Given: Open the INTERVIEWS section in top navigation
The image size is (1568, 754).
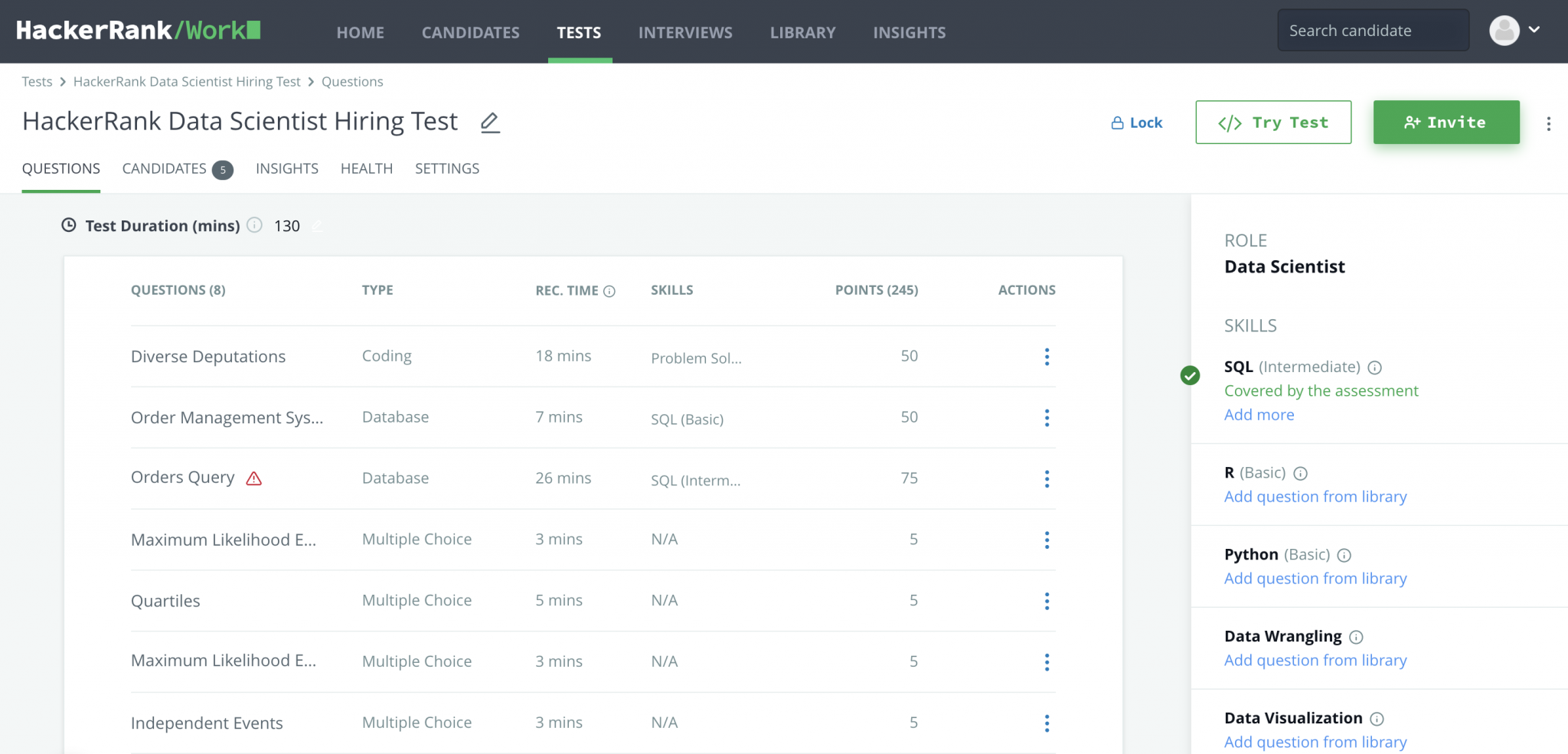Looking at the screenshot, I should 685,32.
